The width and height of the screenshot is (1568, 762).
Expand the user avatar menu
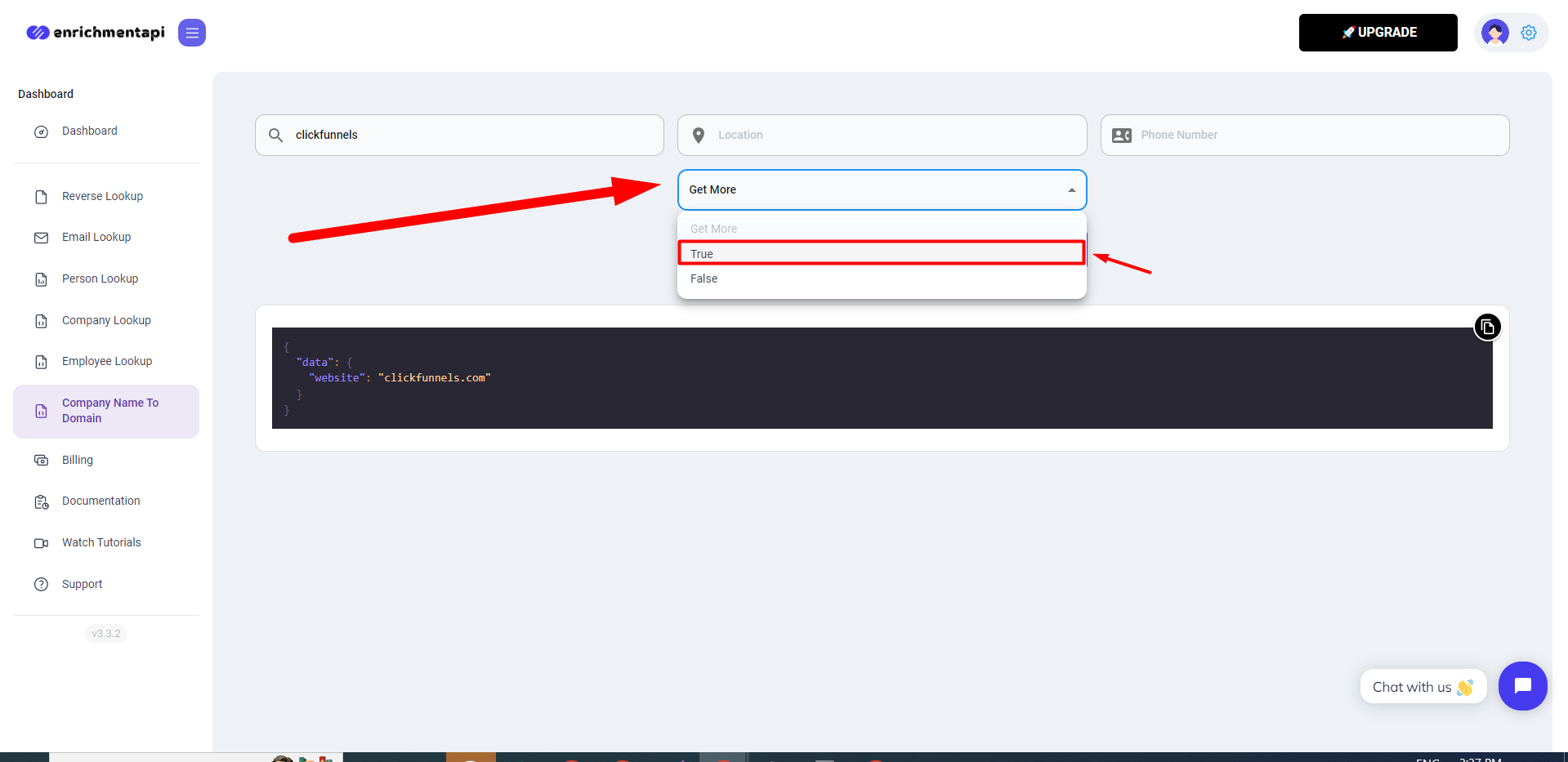(x=1494, y=33)
